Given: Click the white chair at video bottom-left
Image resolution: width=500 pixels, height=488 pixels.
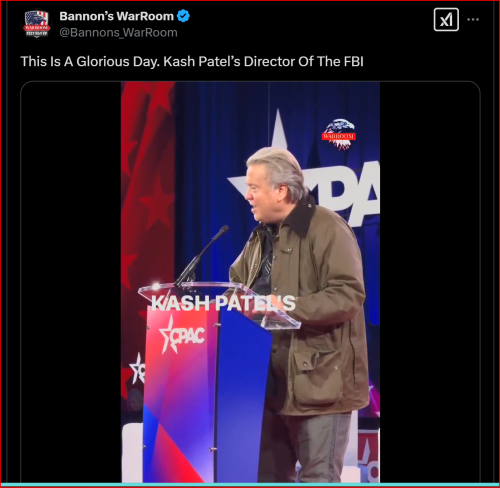Looking at the screenshot, I should [132, 453].
